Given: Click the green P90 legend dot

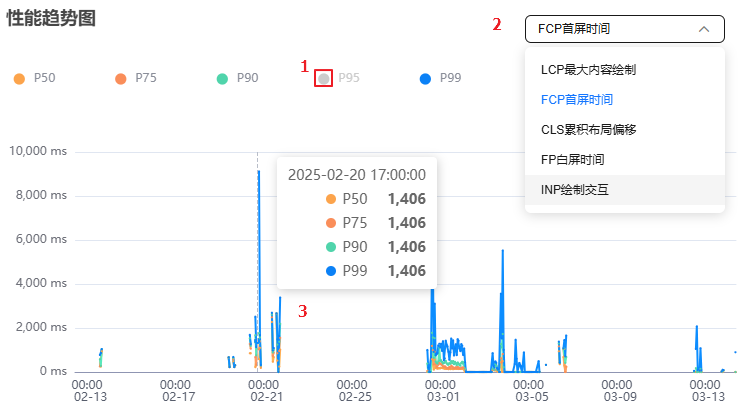Looking at the screenshot, I should [x=222, y=78].
